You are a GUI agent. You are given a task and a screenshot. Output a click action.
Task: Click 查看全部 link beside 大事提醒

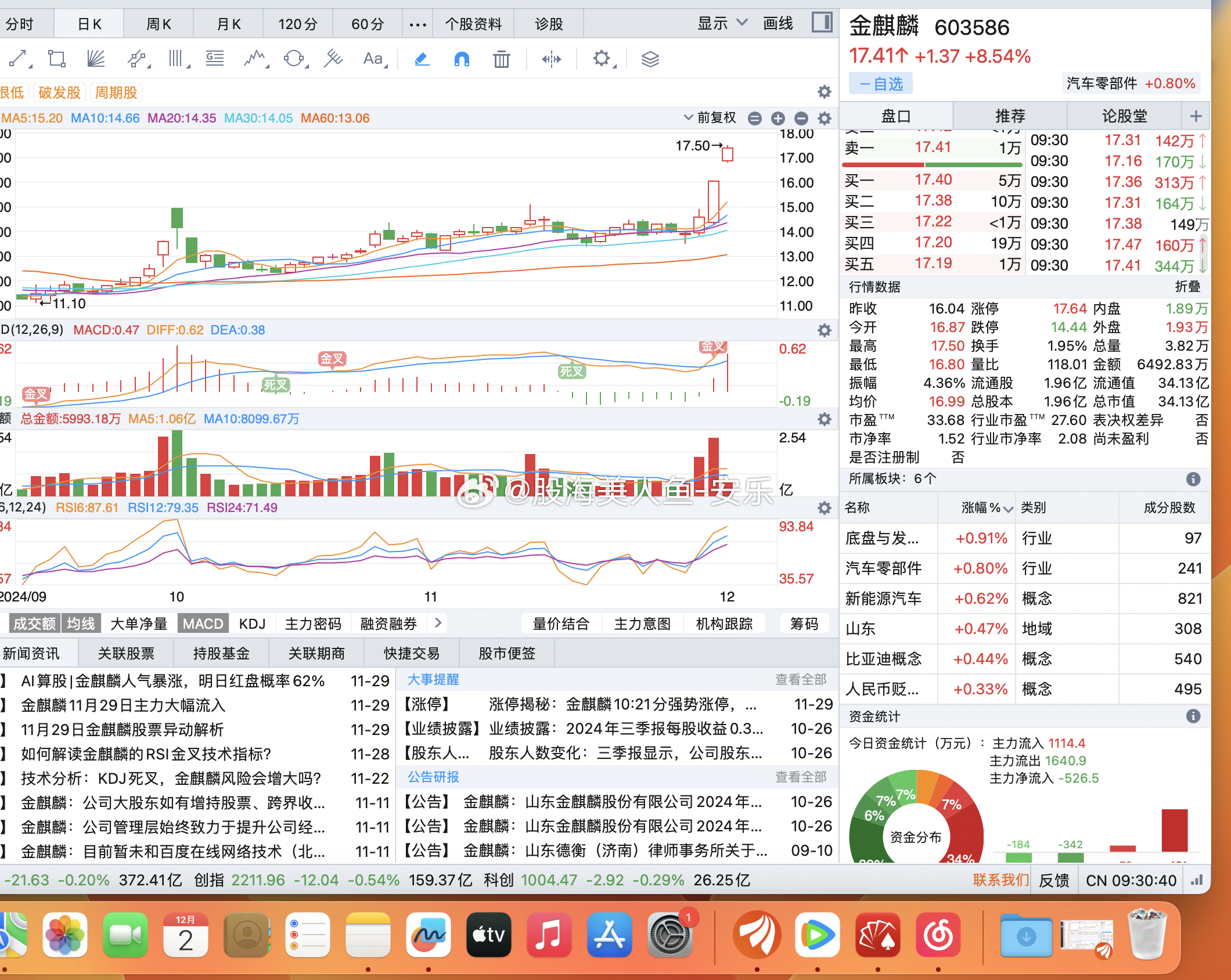pos(800,679)
